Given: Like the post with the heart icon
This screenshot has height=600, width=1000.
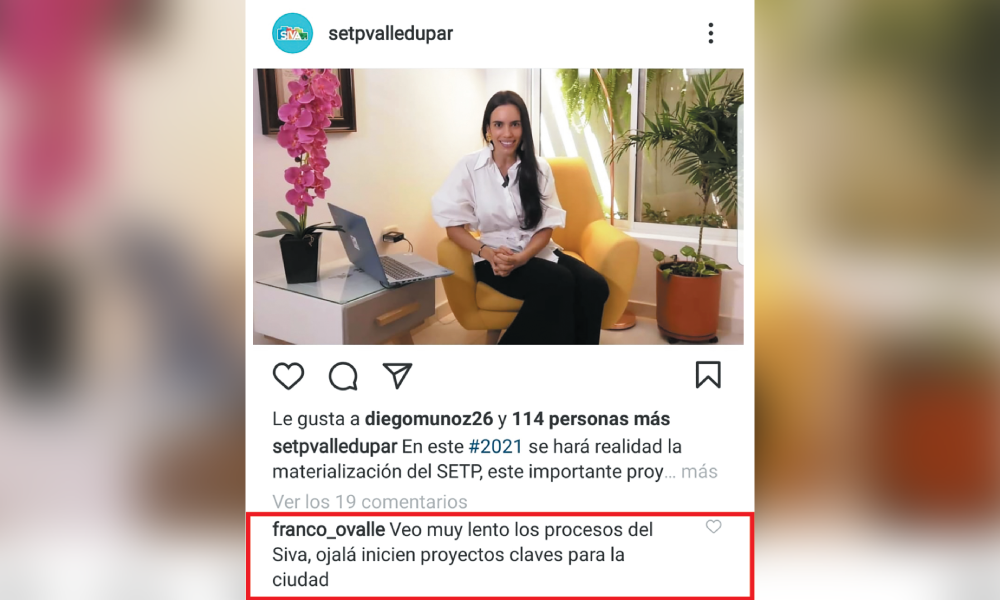Looking at the screenshot, I should tap(288, 376).
